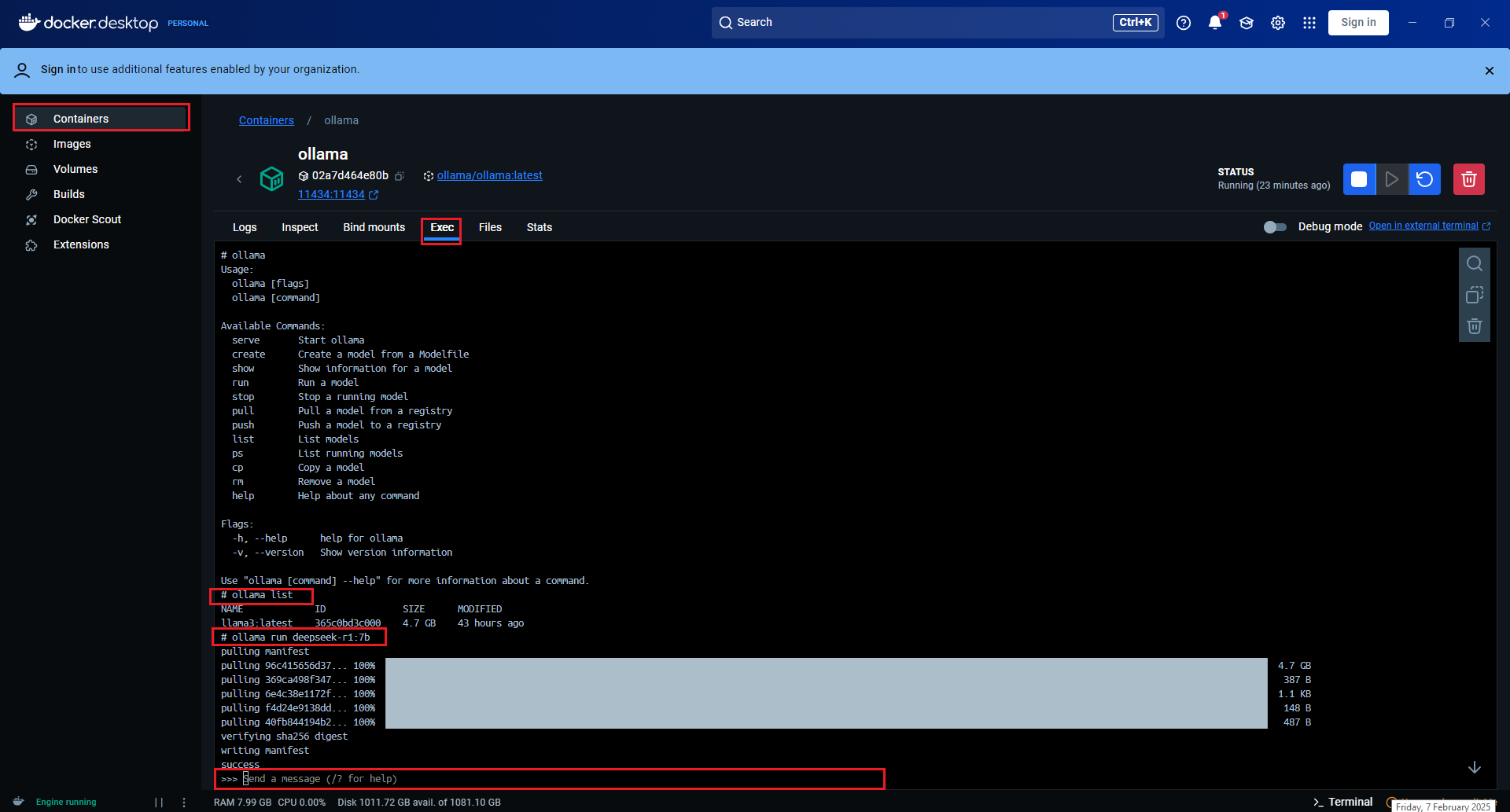Enable Debug mode
This screenshot has width=1510, height=812.
pos(1274,226)
